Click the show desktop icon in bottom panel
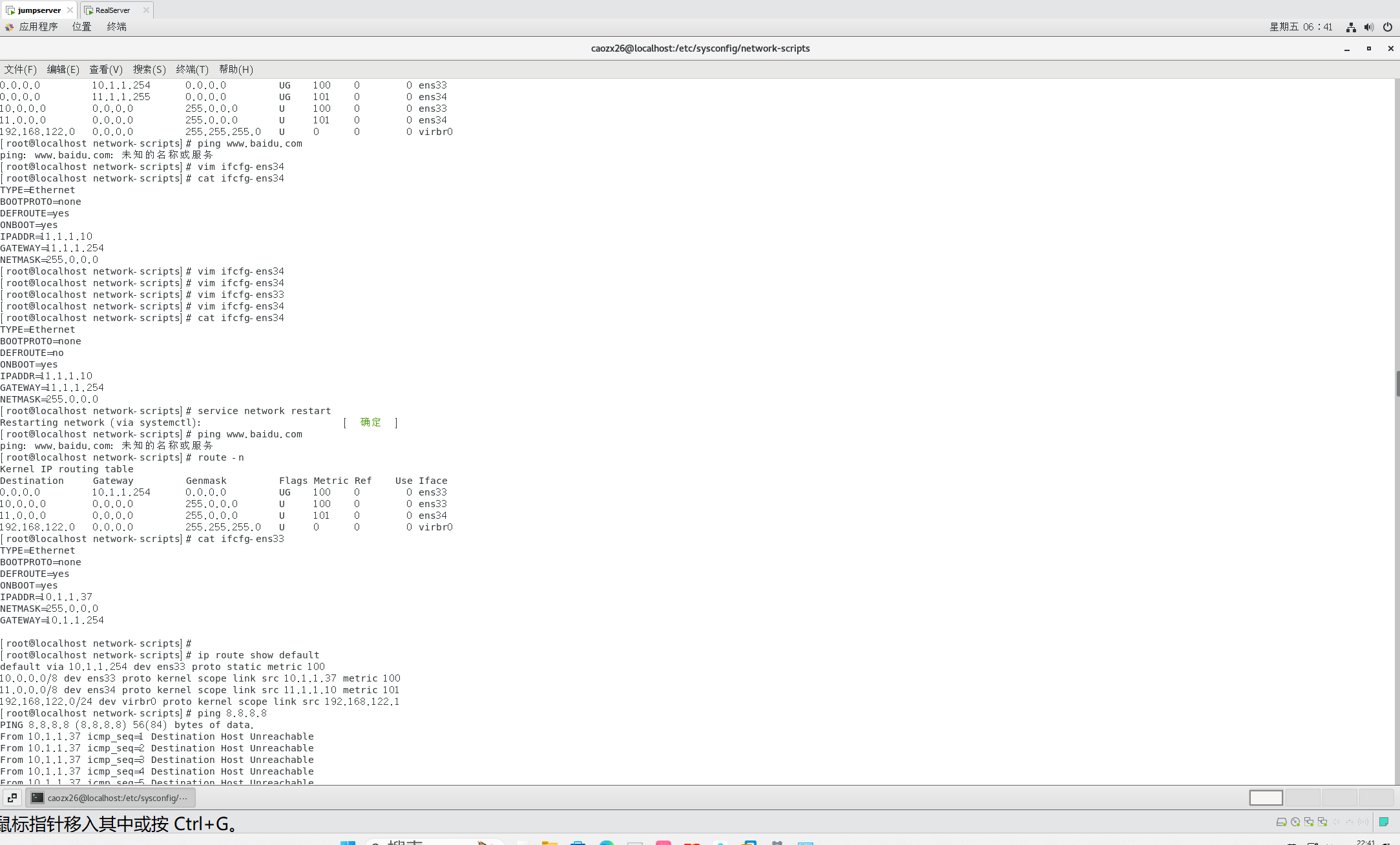The width and height of the screenshot is (1400, 845). pyautogui.click(x=12, y=798)
